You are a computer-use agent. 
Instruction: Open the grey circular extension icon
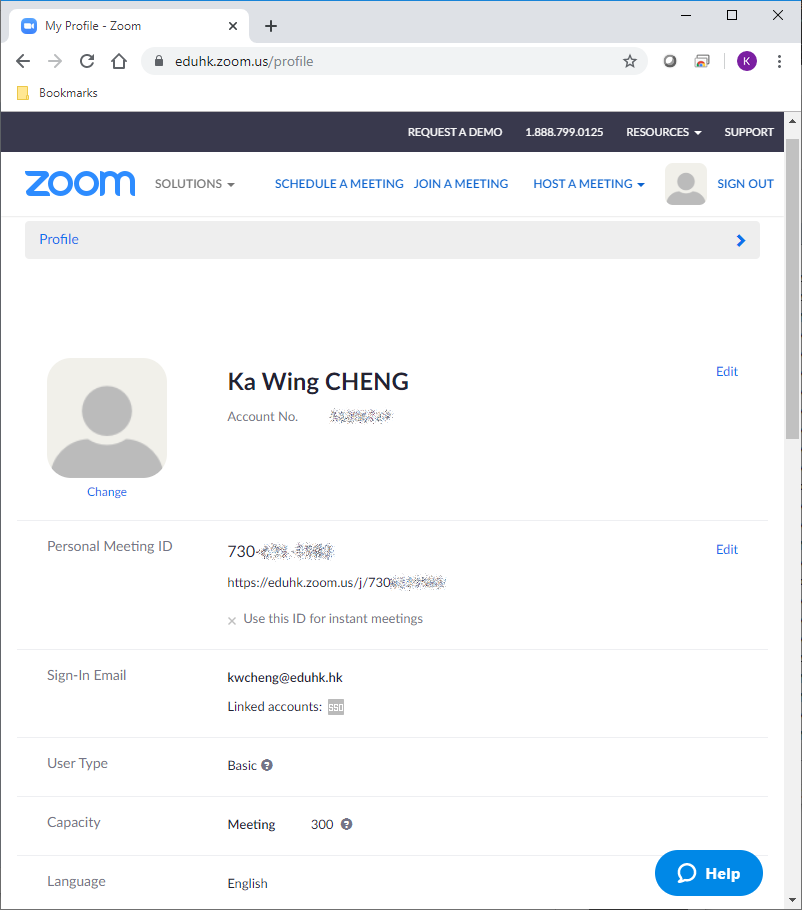tap(670, 61)
